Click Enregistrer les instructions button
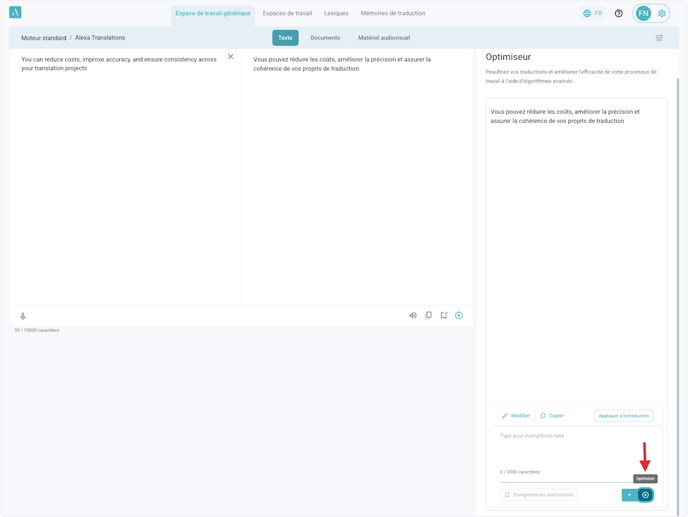 tap(539, 495)
